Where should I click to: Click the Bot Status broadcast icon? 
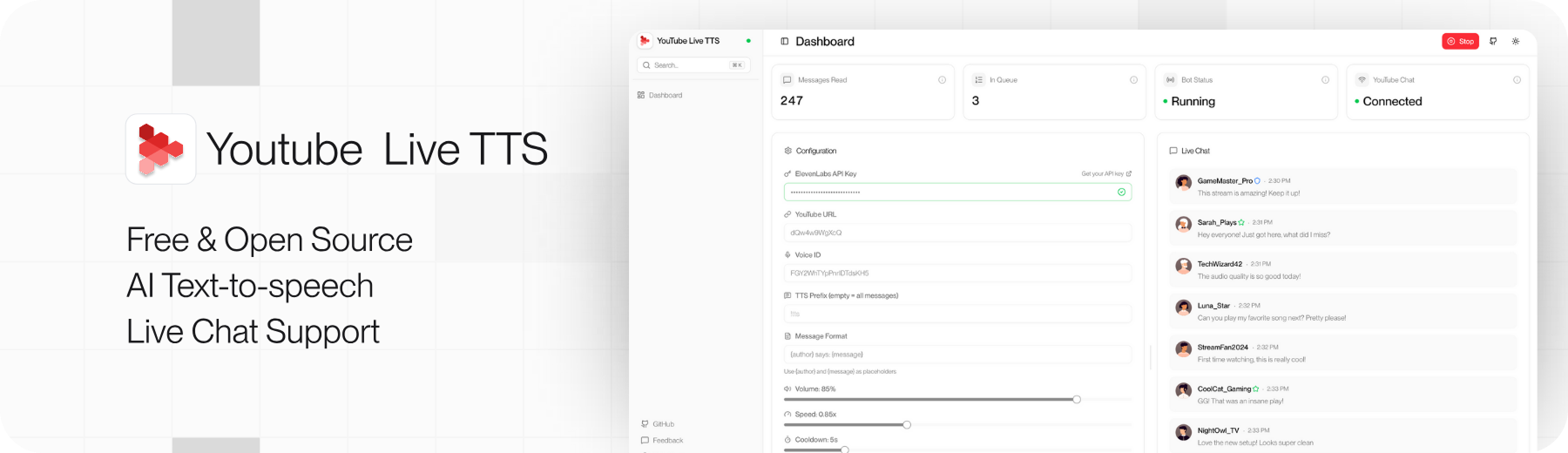point(1171,79)
